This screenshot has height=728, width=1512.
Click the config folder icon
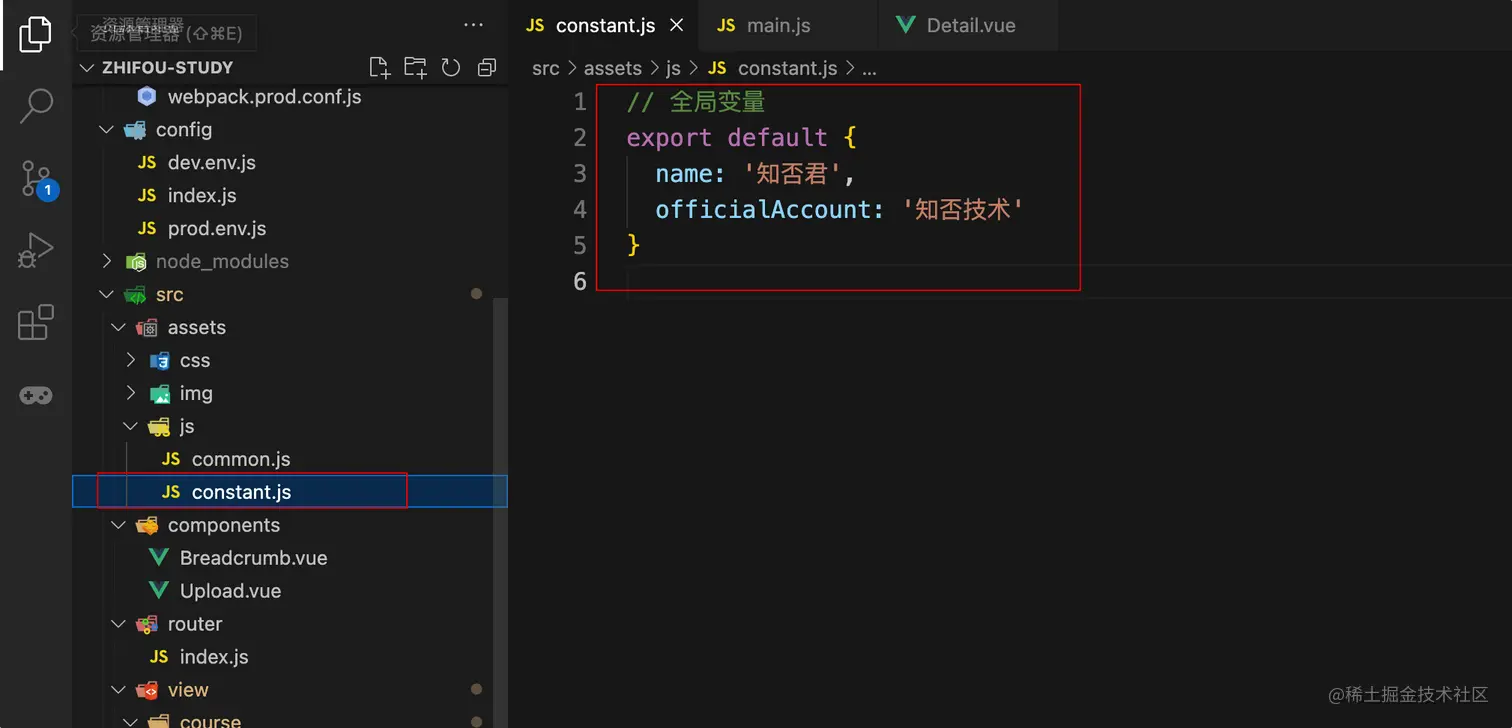tap(135, 129)
